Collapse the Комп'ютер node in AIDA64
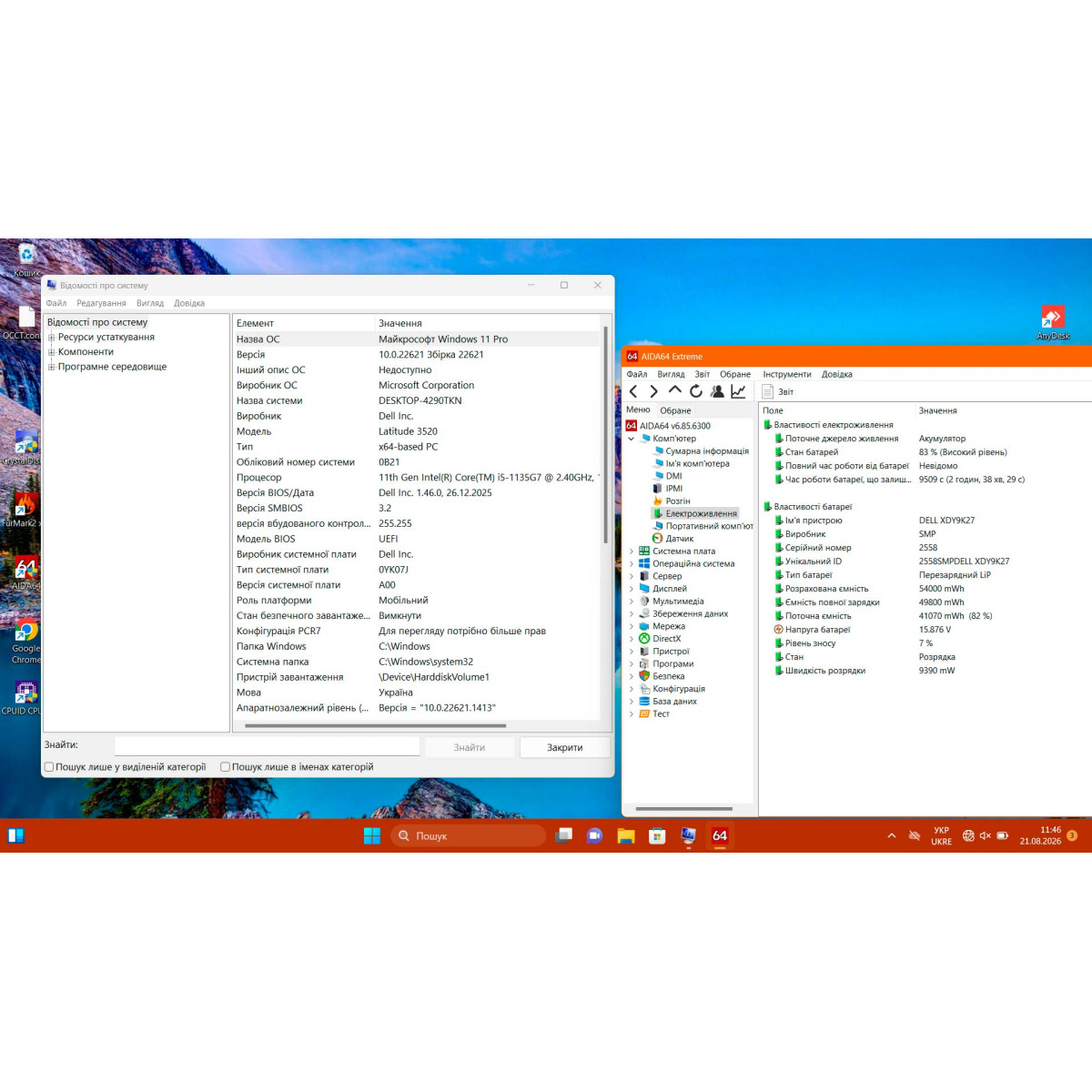This screenshot has width=1092, height=1092. (632, 439)
